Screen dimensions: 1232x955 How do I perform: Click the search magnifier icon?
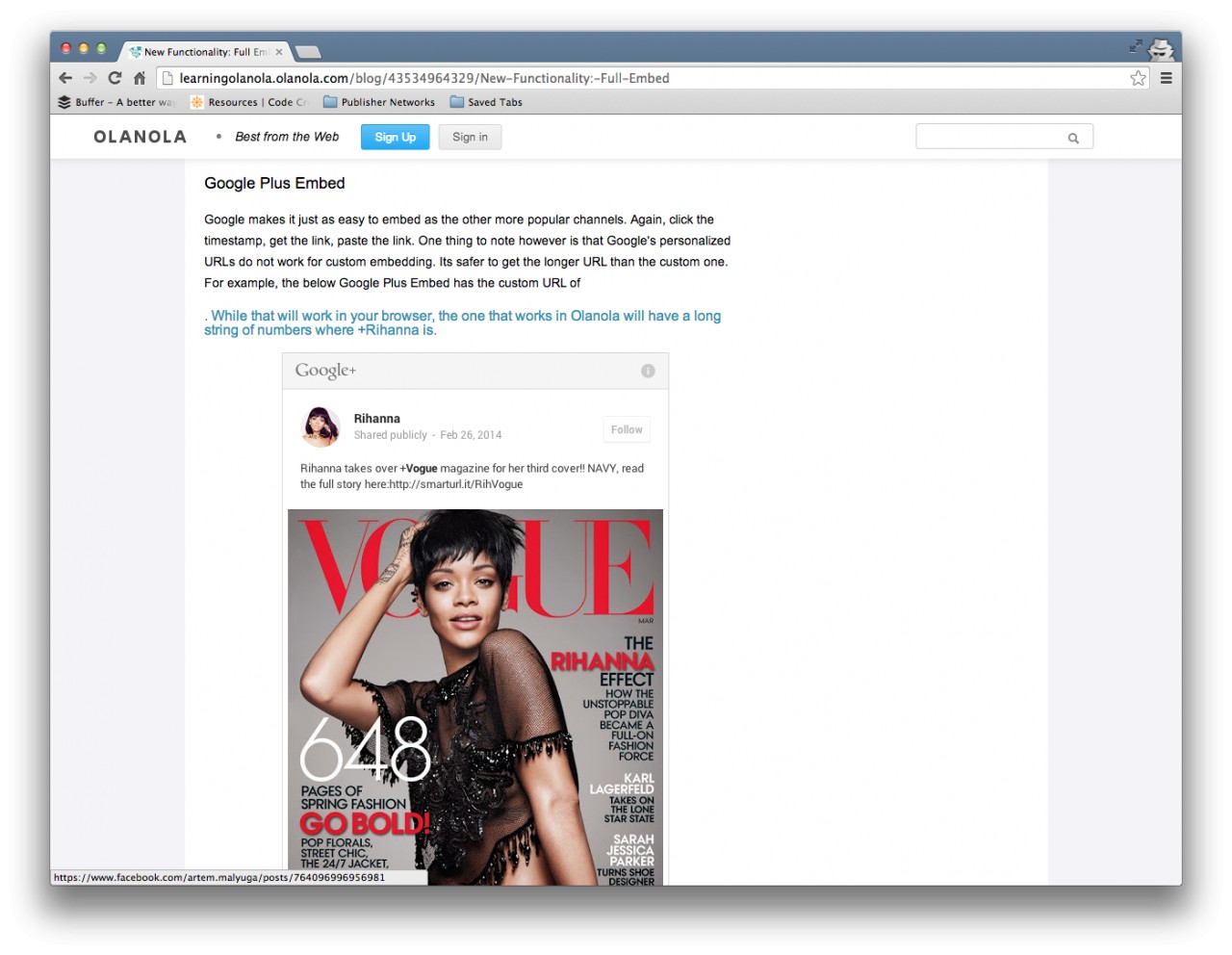click(x=1073, y=138)
